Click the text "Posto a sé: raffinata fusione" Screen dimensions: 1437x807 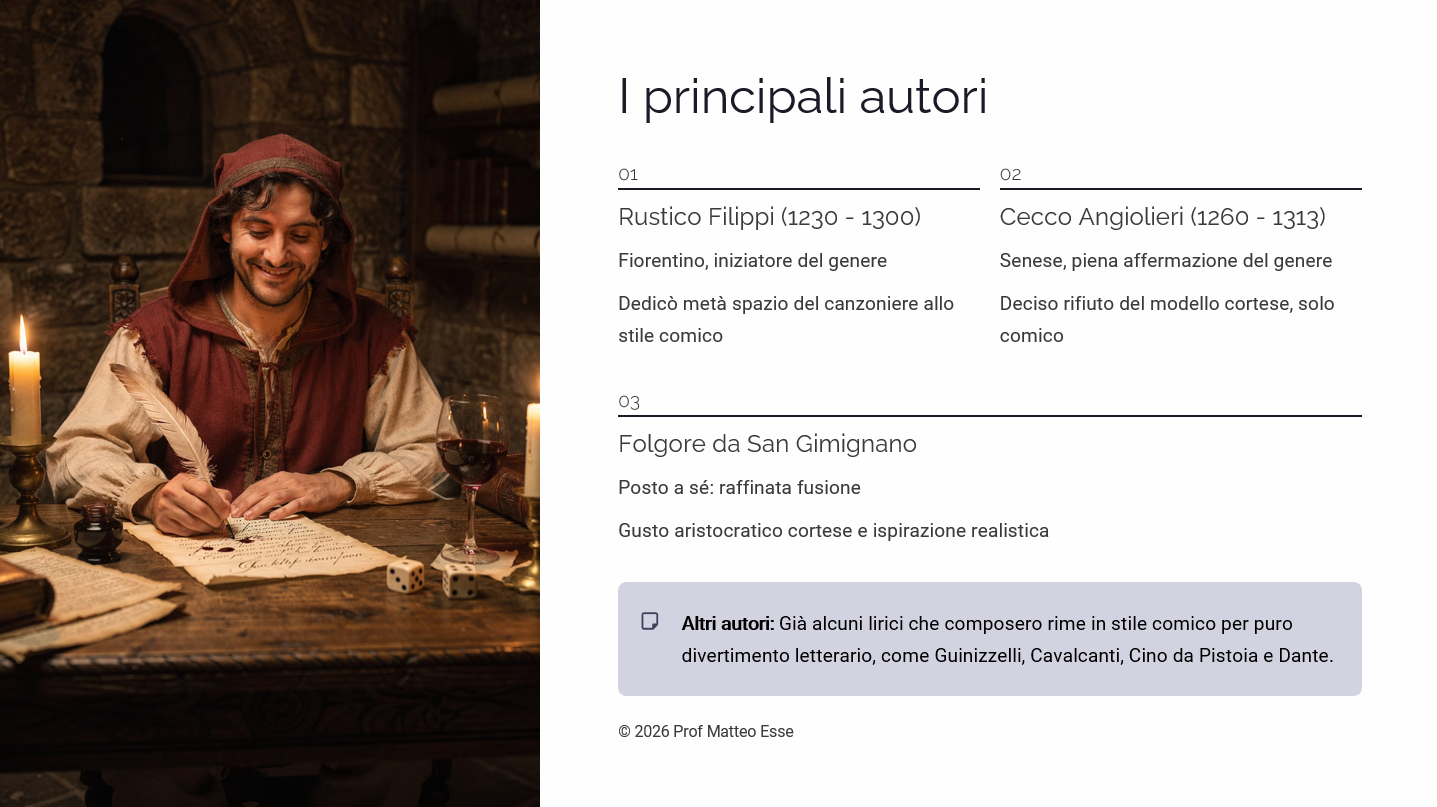pos(739,488)
